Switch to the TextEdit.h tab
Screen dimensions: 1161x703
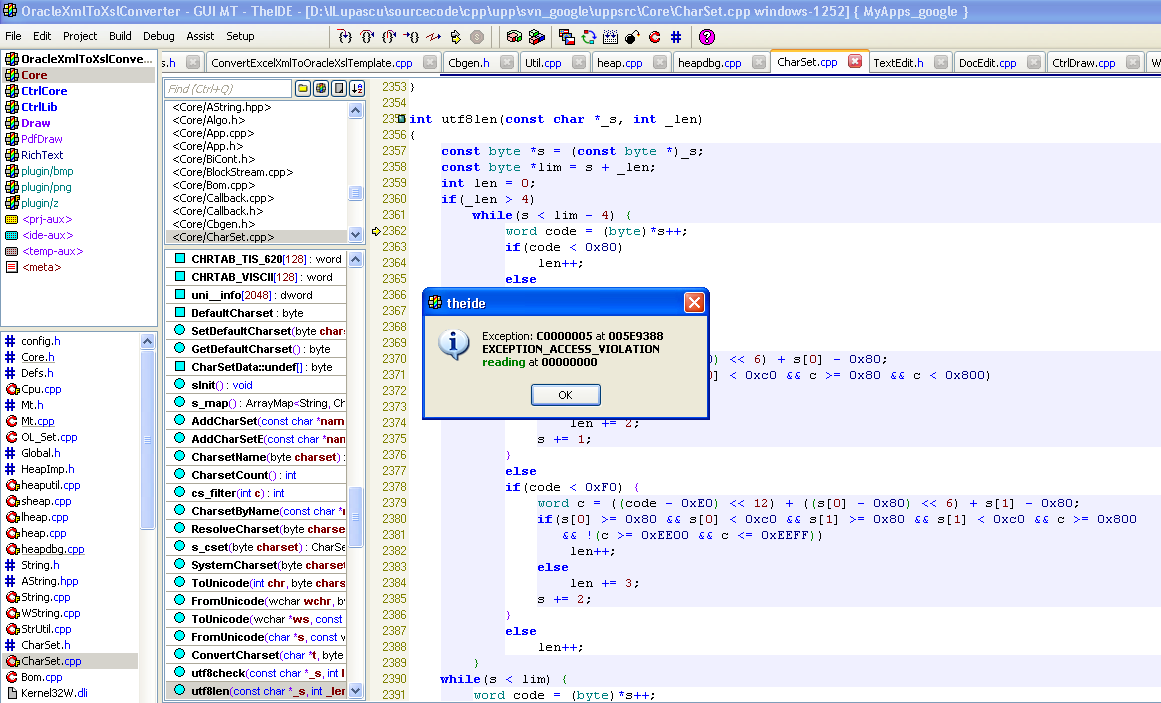(x=898, y=62)
